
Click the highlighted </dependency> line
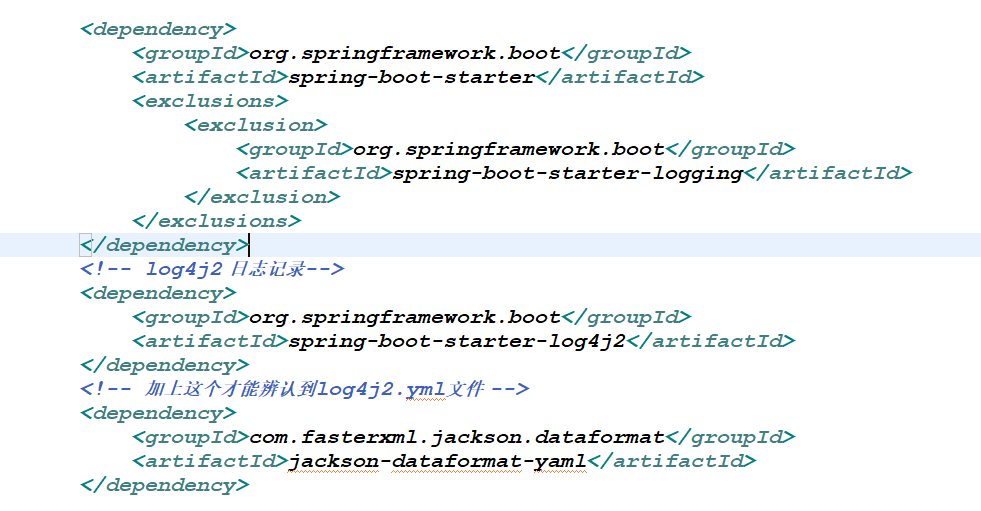tap(490, 245)
